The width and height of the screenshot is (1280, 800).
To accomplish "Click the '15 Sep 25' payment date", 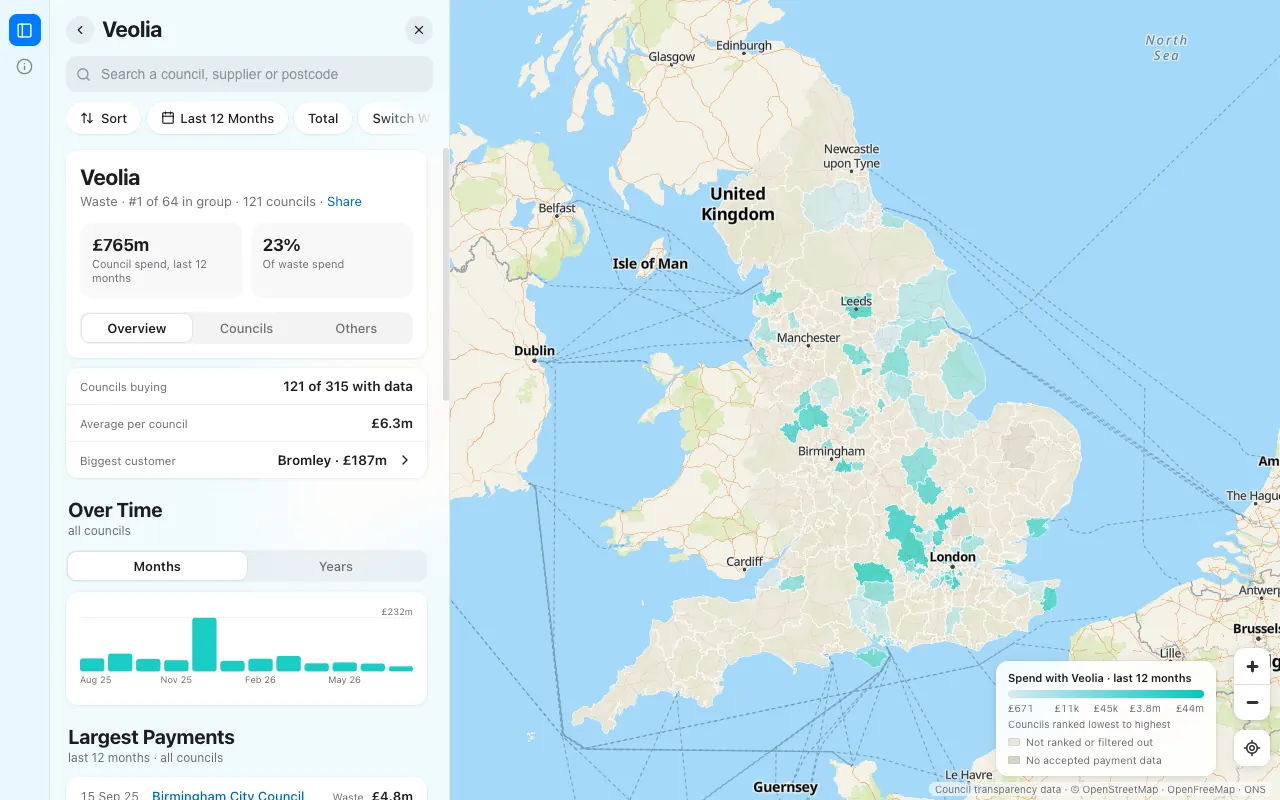I will 110,796.
